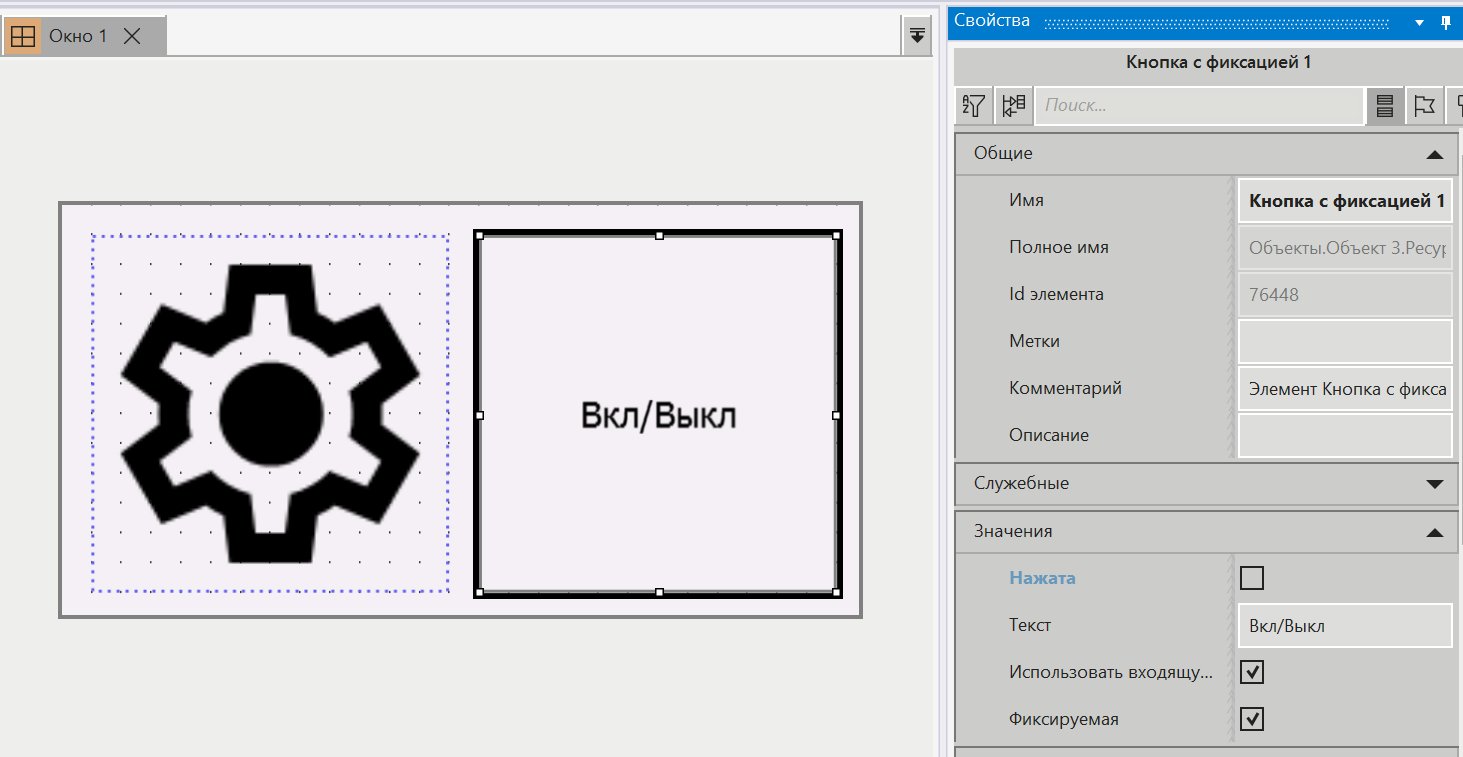Switch to the Окно 1 tab
Viewport: 1463px width, 757px height.
tap(78, 37)
